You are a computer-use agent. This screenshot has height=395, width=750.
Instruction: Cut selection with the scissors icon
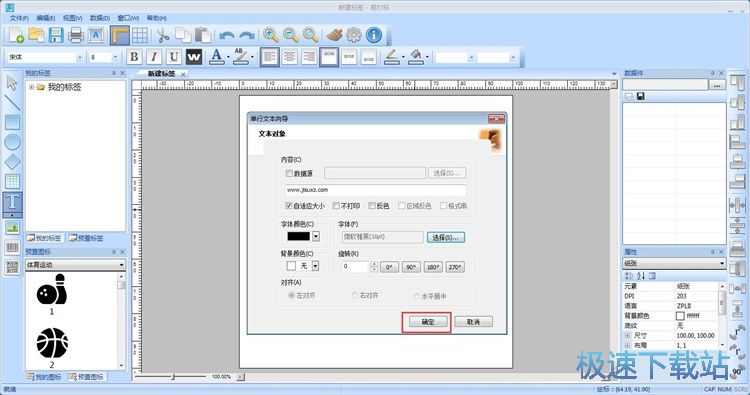coord(163,35)
